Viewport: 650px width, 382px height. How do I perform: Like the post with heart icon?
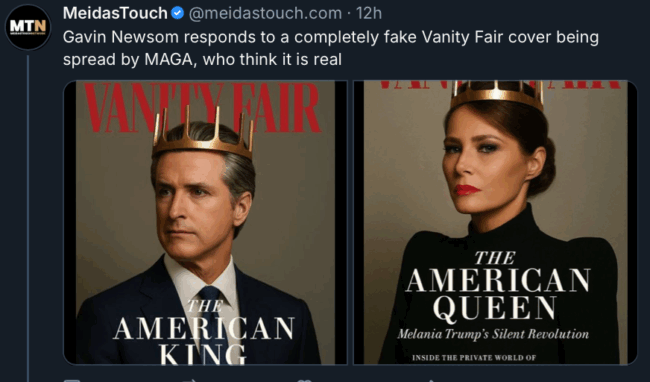click(305, 380)
